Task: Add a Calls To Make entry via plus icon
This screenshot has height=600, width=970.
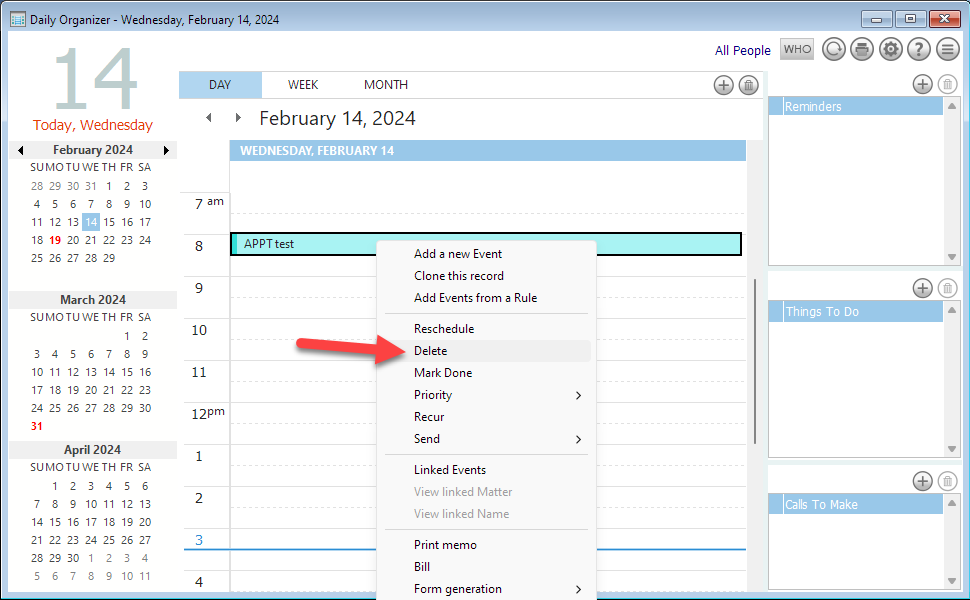Action: (922, 482)
